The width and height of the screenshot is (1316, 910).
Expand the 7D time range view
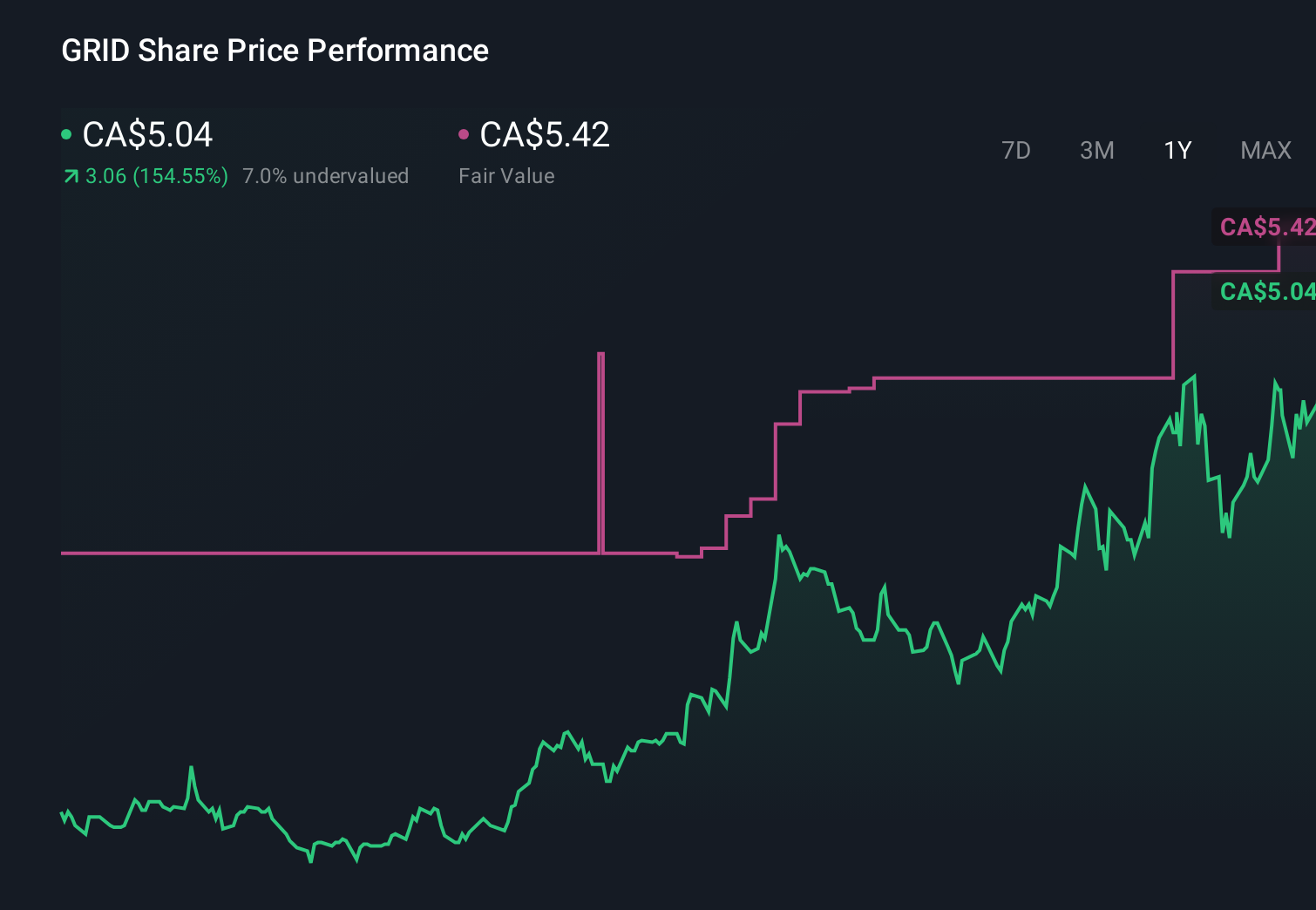pyautogui.click(x=1017, y=150)
